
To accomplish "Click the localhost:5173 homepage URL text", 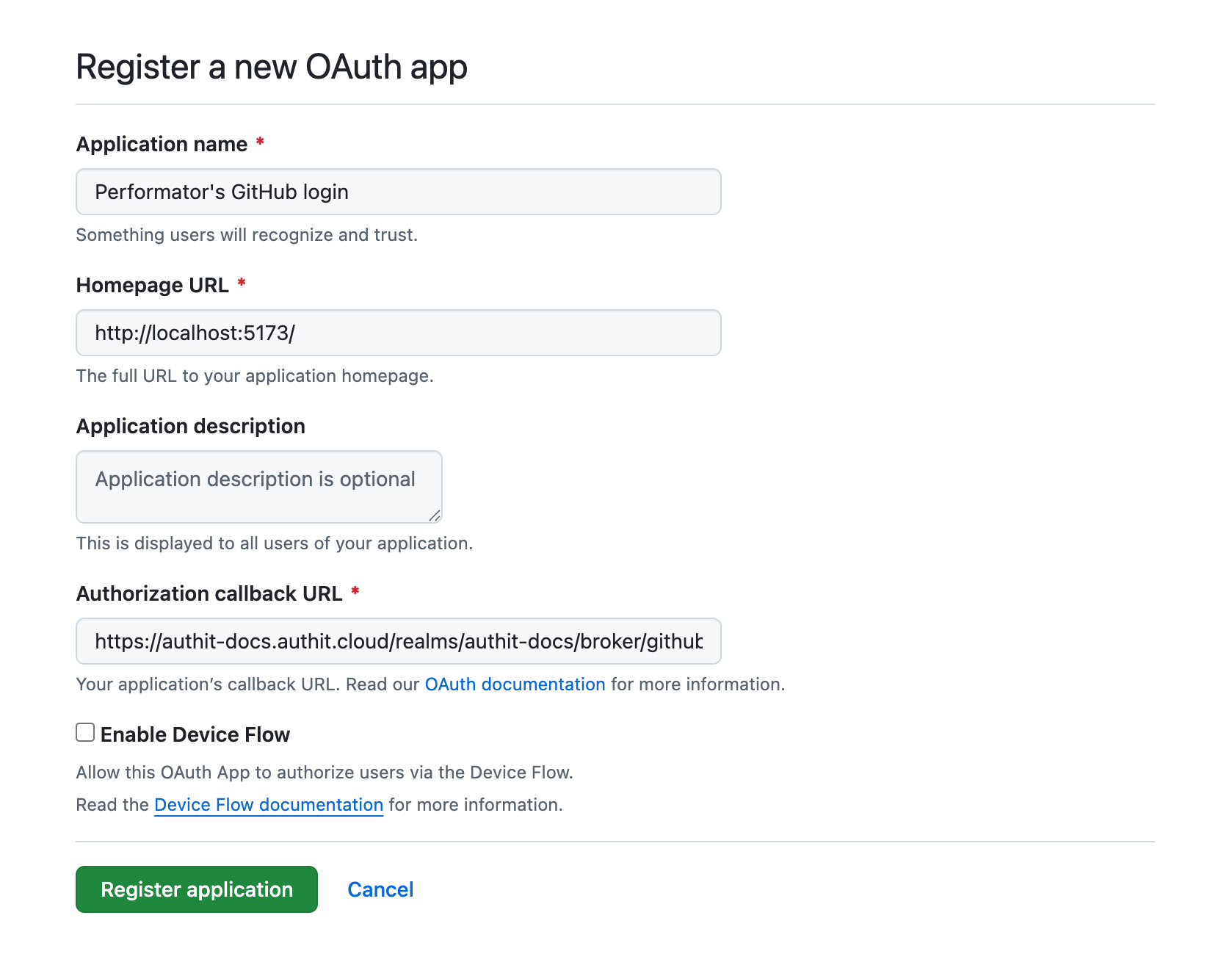I will click(x=195, y=333).
